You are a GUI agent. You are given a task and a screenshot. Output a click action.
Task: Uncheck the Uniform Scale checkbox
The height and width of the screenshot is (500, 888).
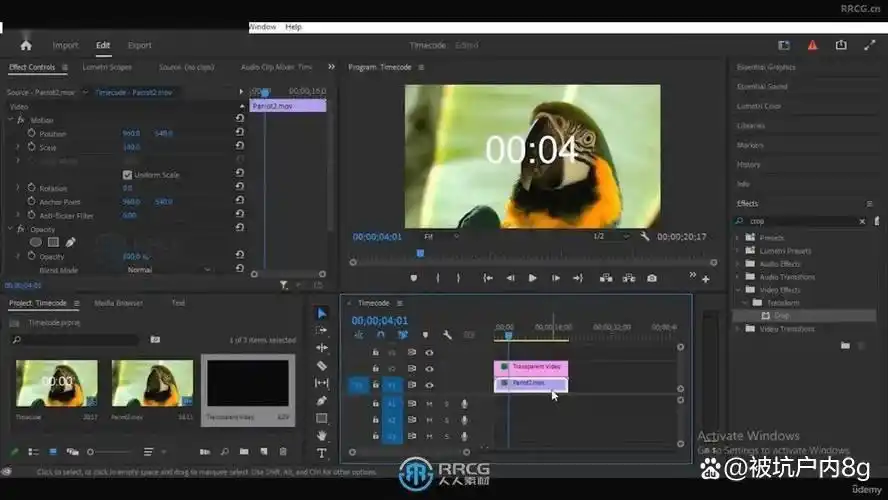click(127, 175)
